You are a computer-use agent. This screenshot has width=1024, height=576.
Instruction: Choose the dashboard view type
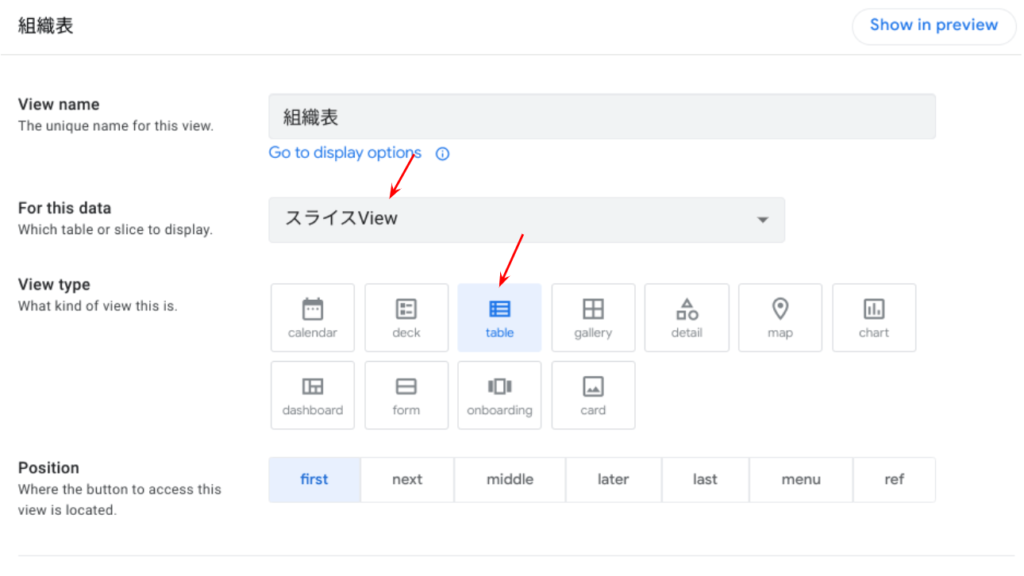[312, 395]
